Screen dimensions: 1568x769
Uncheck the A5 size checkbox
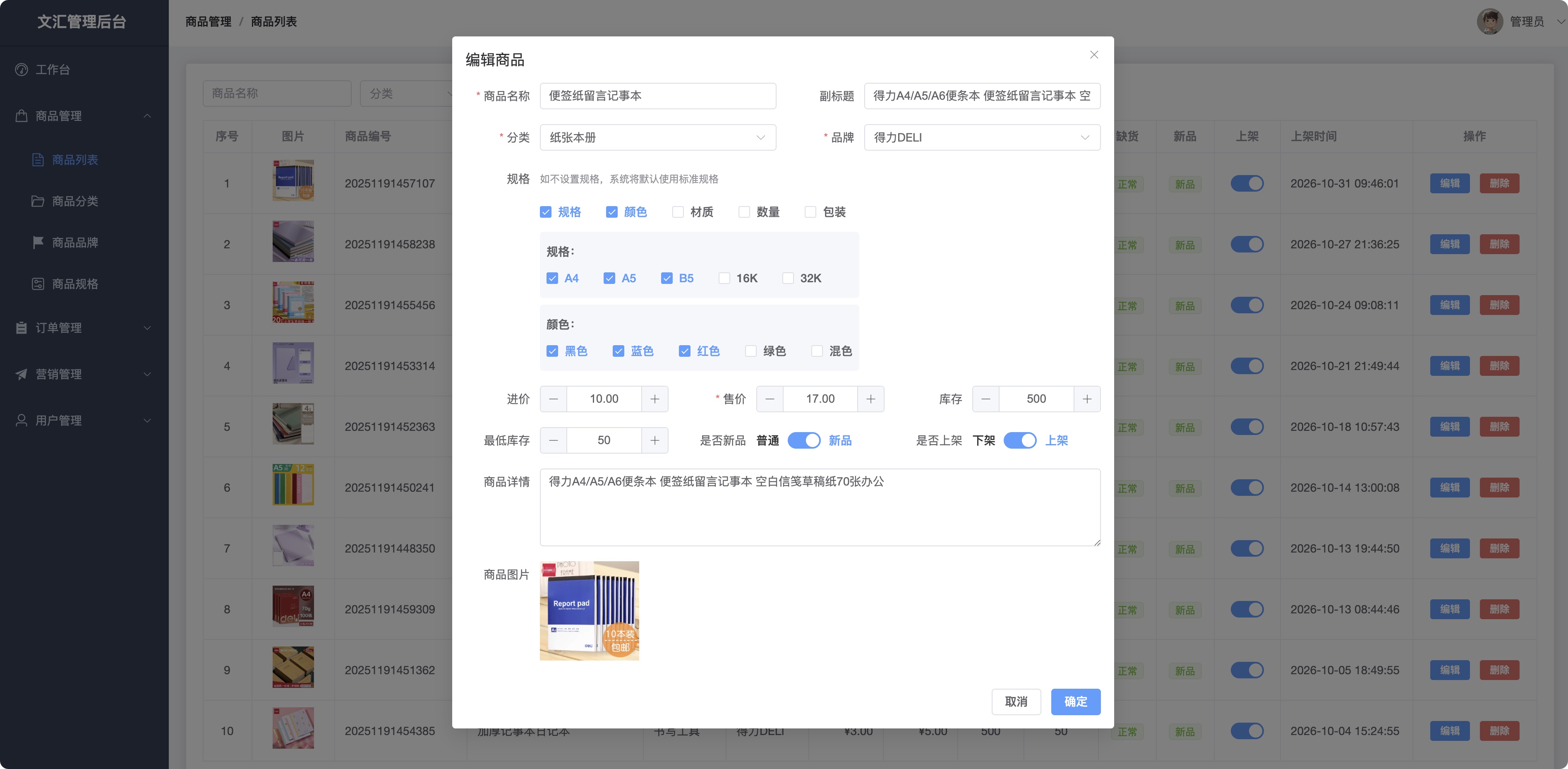pos(609,278)
